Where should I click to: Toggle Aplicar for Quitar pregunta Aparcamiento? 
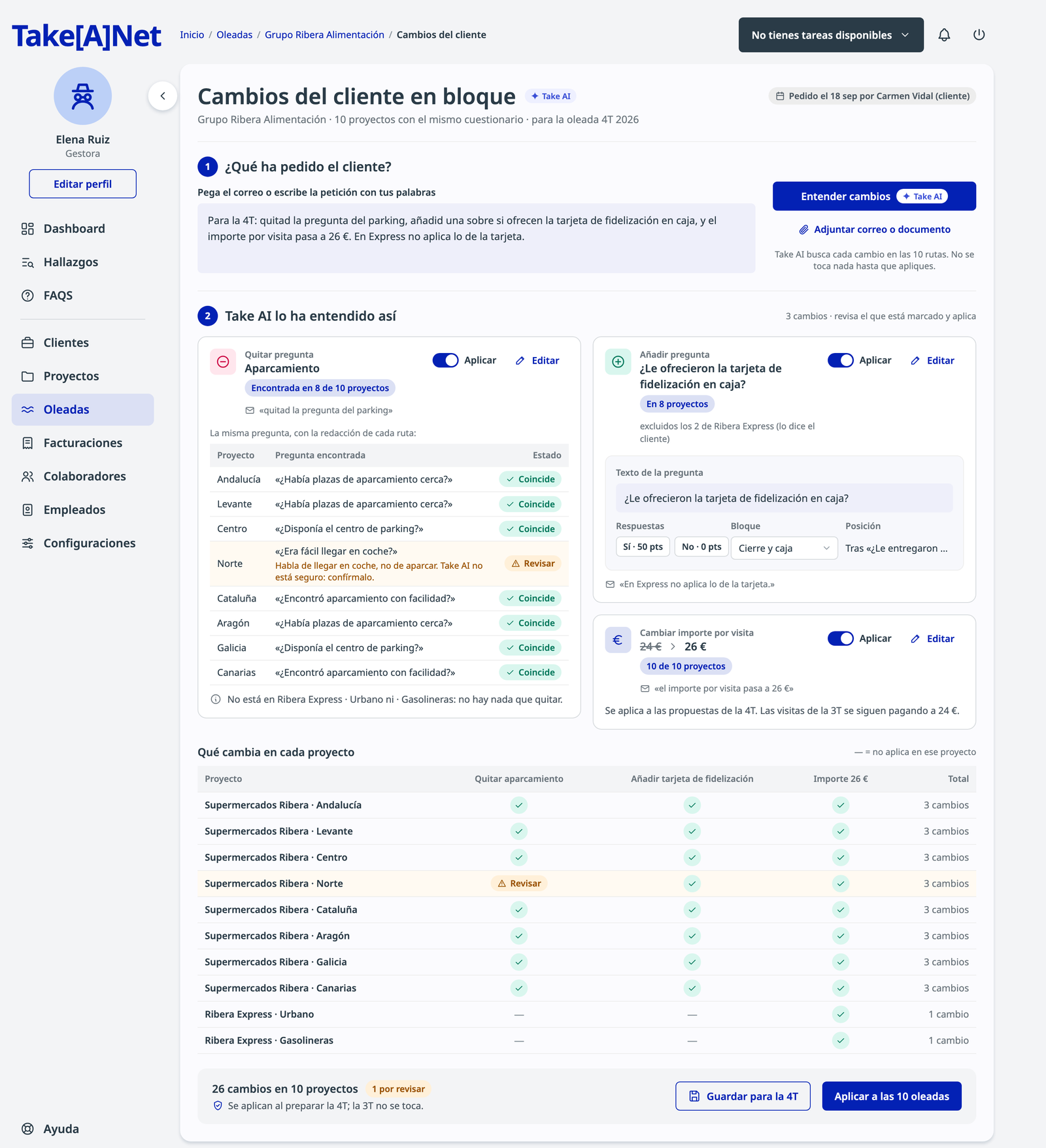click(445, 360)
